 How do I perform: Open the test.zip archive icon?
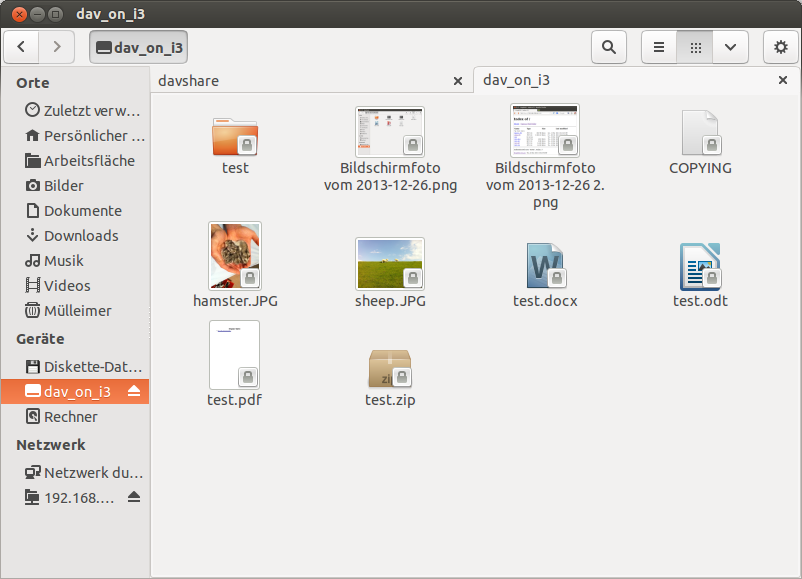tap(390, 370)
